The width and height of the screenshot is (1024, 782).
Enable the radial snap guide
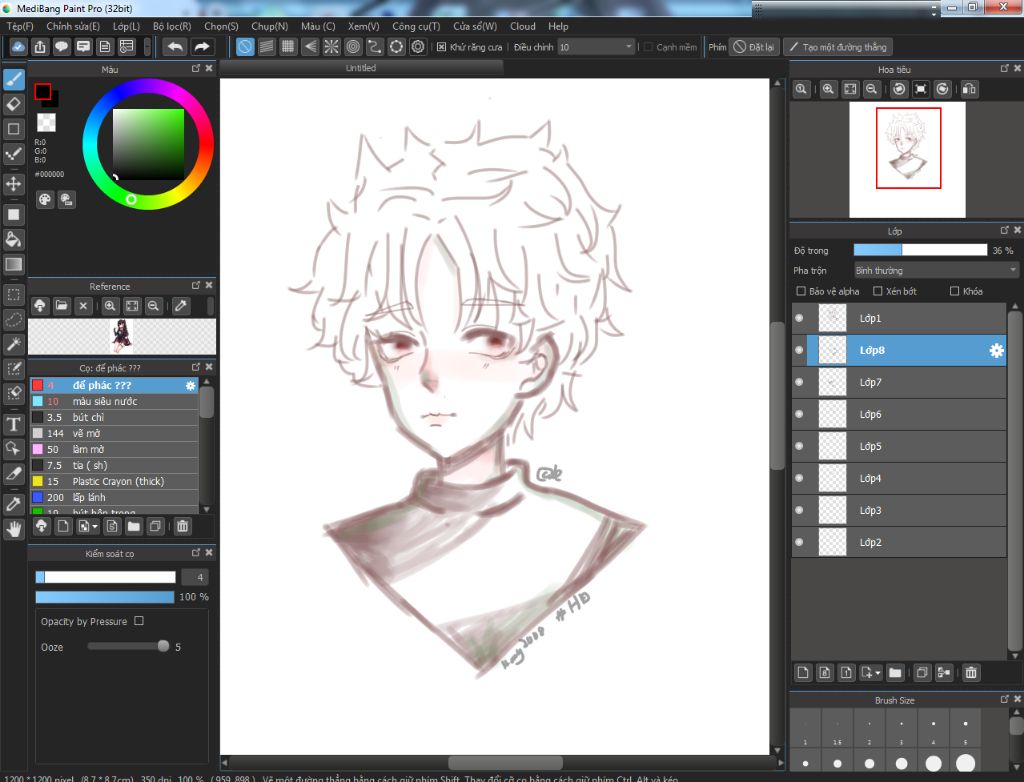pyautogui.click(x=332, y=47)
